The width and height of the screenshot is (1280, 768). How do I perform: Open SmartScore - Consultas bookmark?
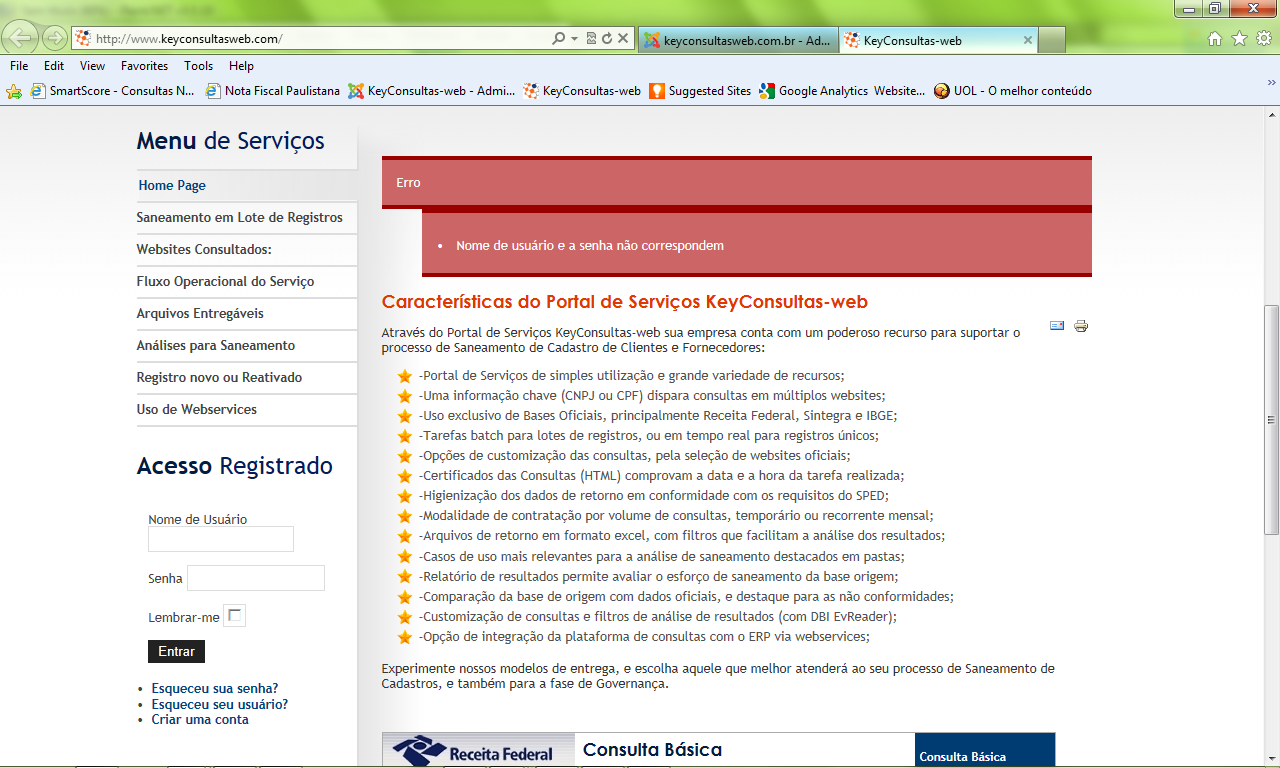[112, 91]
